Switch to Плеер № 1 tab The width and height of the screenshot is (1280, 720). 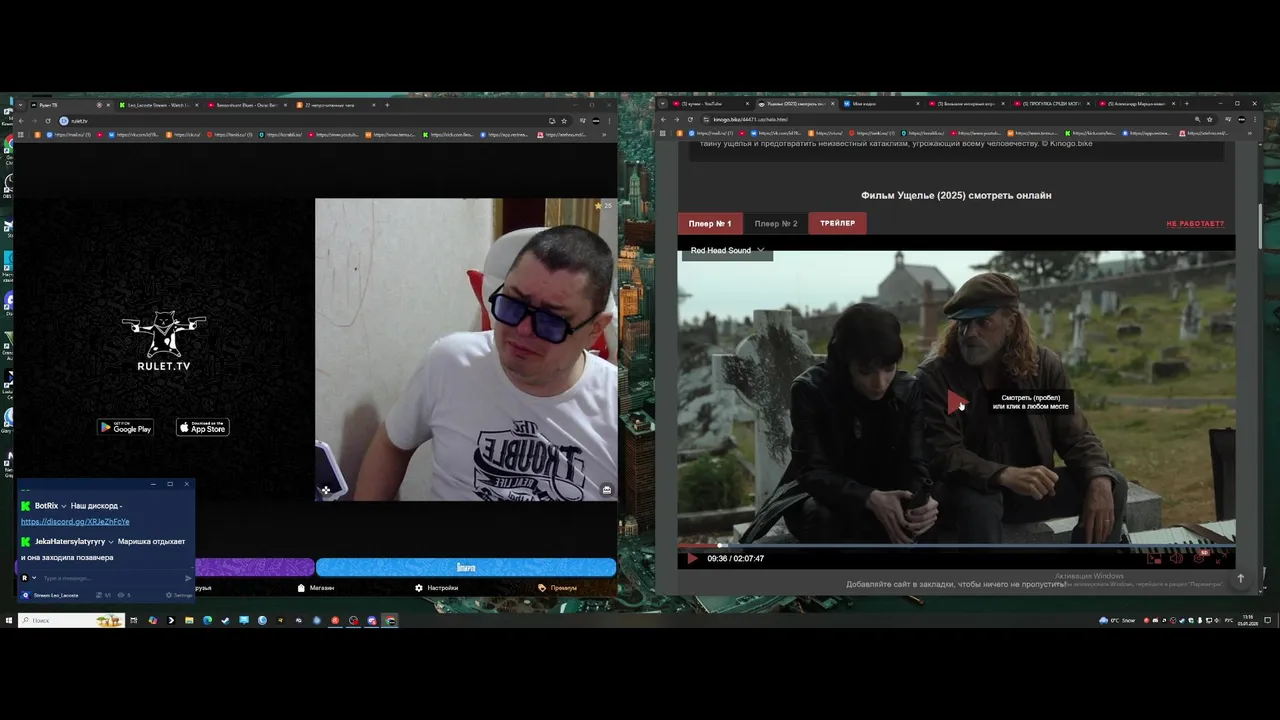[x=710, y=223]
